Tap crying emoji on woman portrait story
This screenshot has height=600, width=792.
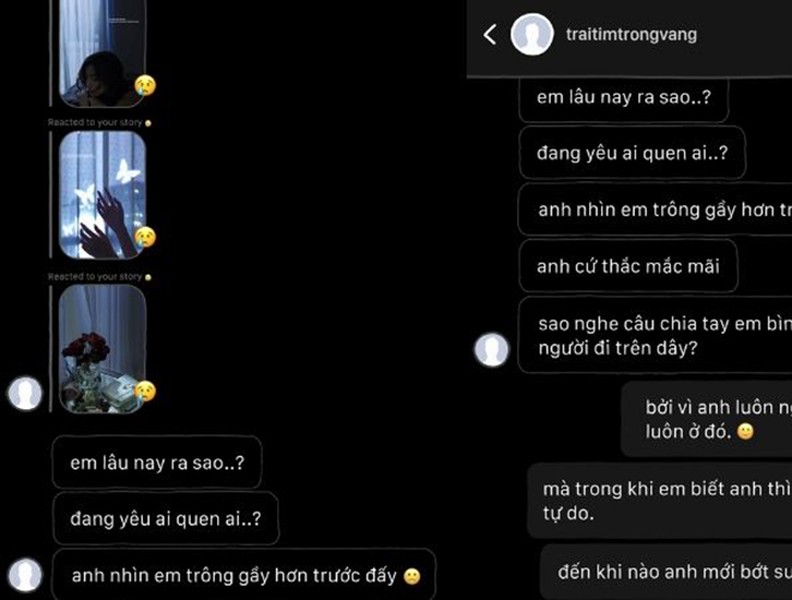click(145, 85)
